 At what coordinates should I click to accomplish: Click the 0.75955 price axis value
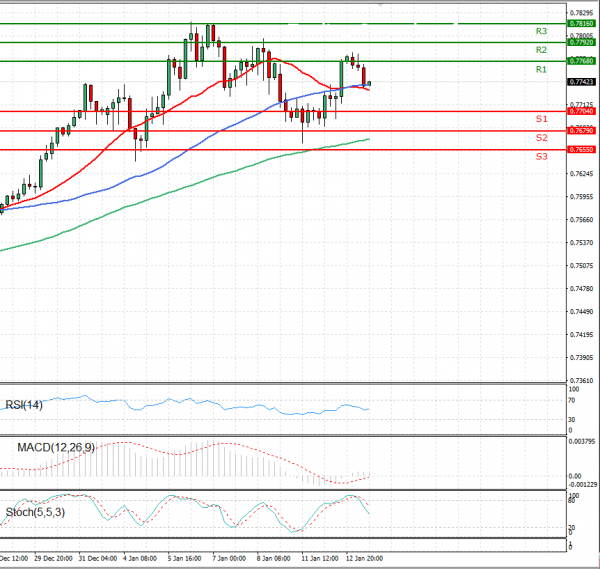click(x=582, y=197)
